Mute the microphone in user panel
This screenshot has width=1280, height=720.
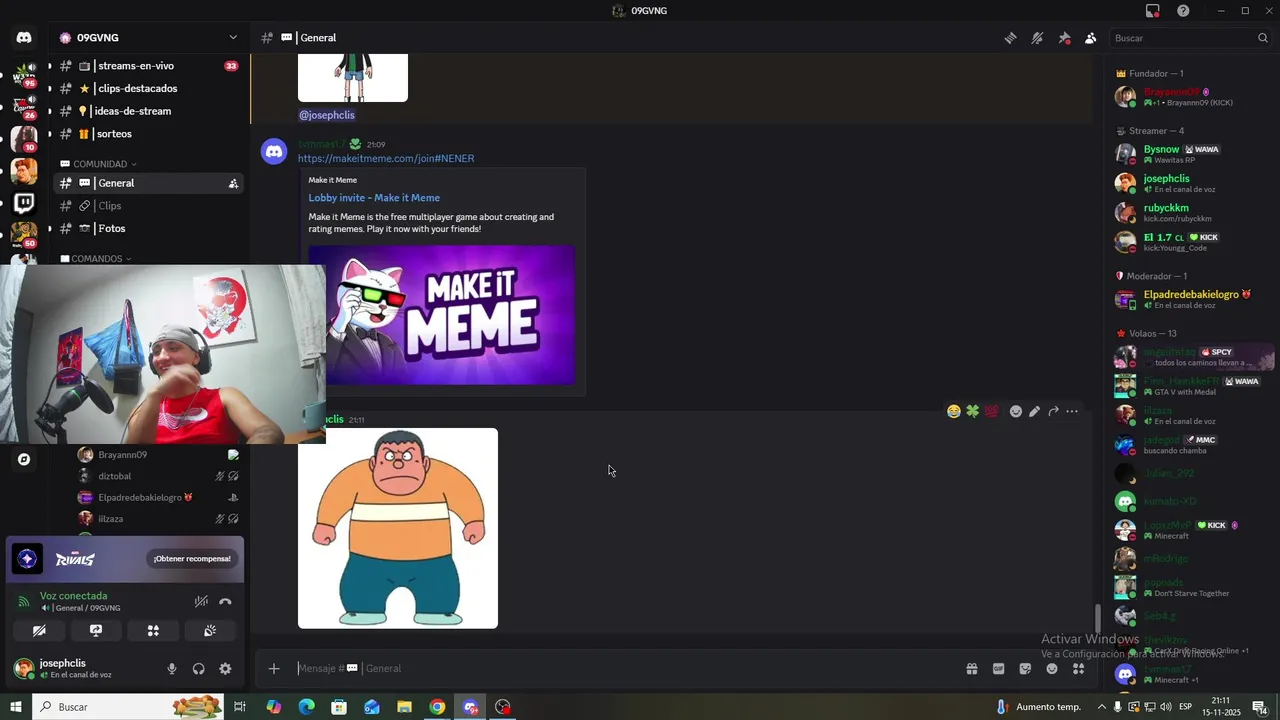click(172, 669)
